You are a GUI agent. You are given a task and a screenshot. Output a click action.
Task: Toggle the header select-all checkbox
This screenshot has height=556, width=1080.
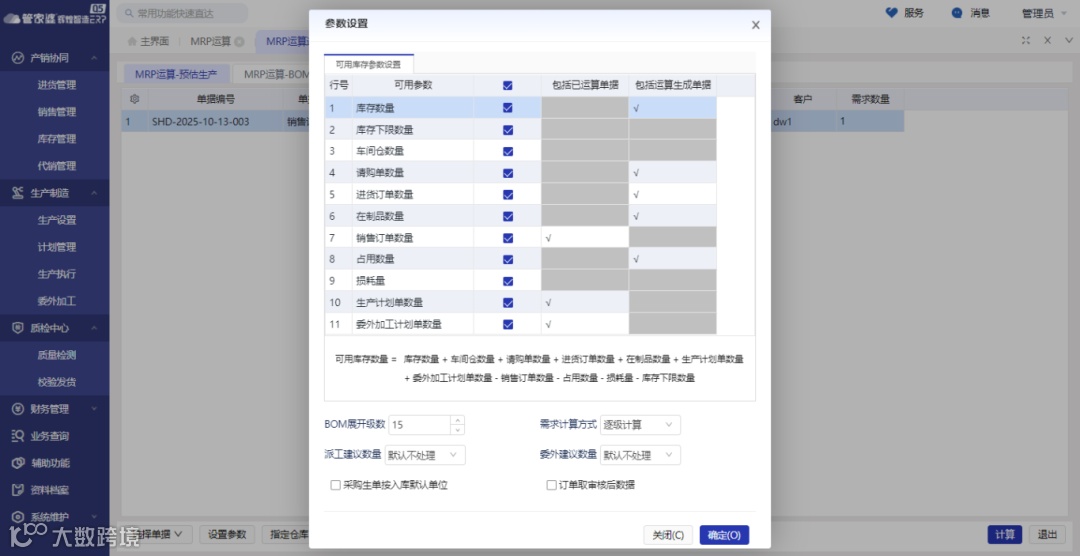tap(508, 85)
